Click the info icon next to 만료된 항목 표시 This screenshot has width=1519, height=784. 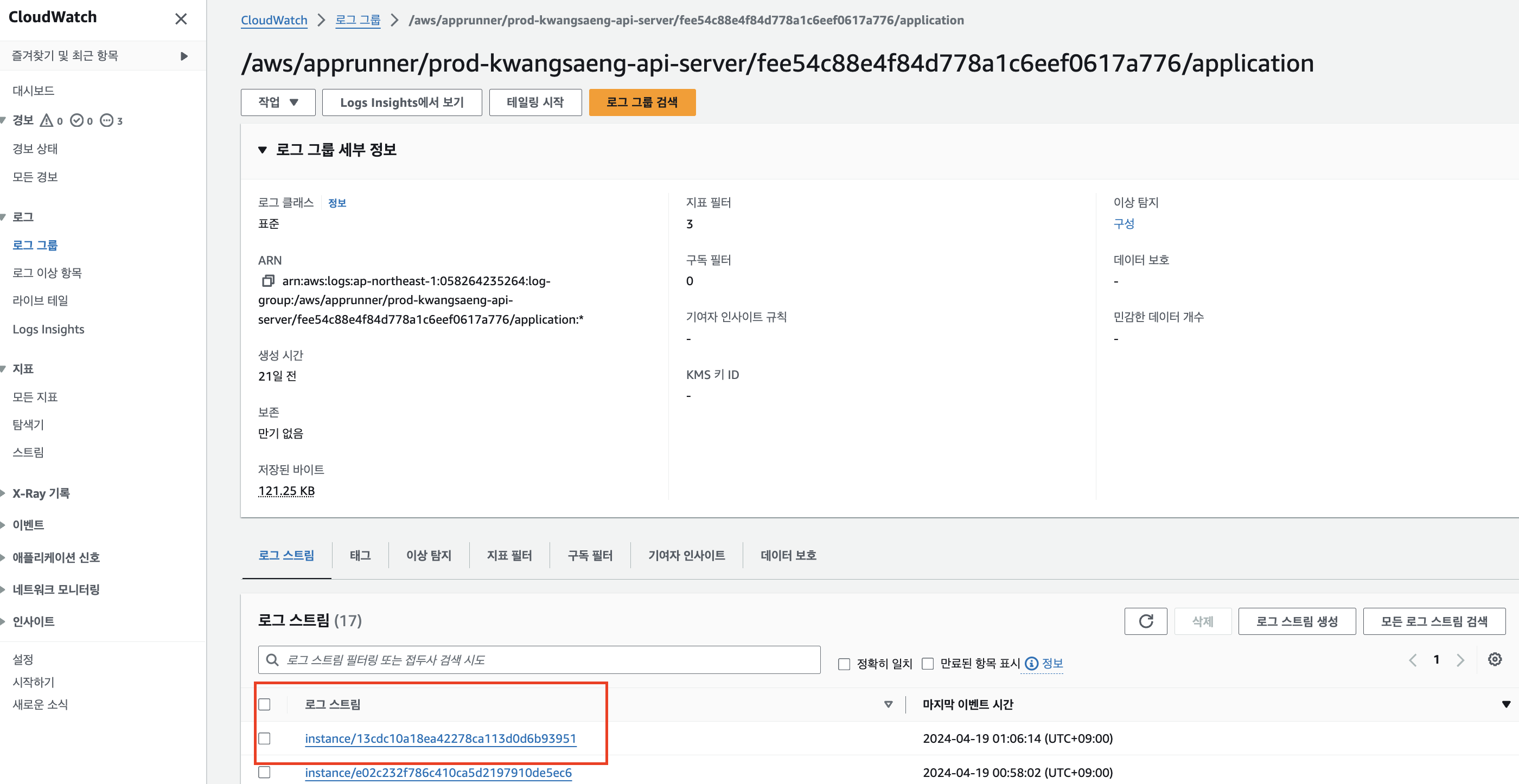pyautogui.click(x=1031, y=664)
